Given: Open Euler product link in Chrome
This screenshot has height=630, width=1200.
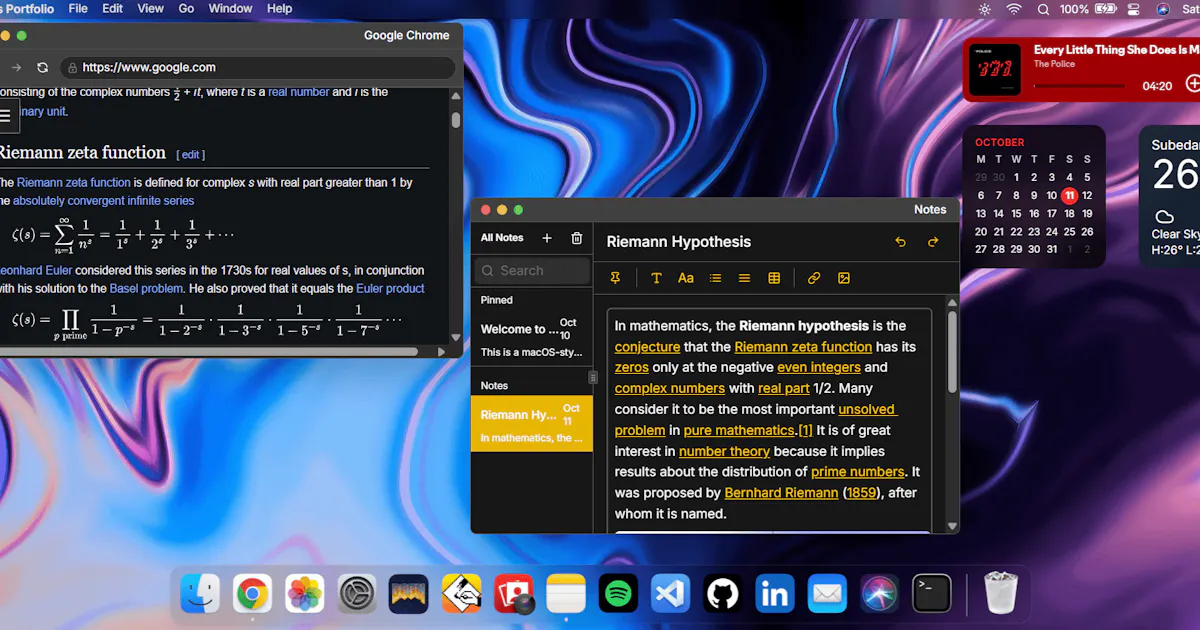Looking at the screenshot, I should [x=390, y=288].
